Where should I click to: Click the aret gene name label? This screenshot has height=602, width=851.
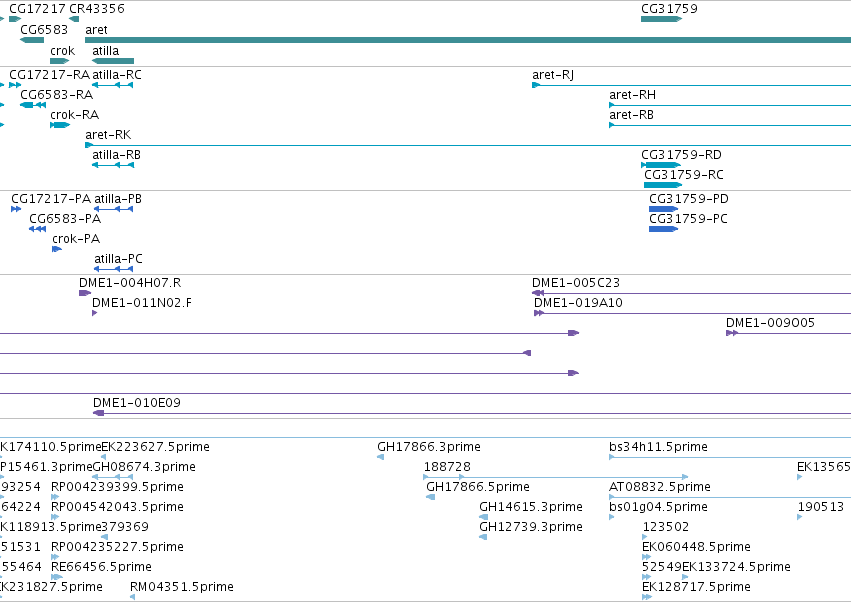tap(96, 30)
